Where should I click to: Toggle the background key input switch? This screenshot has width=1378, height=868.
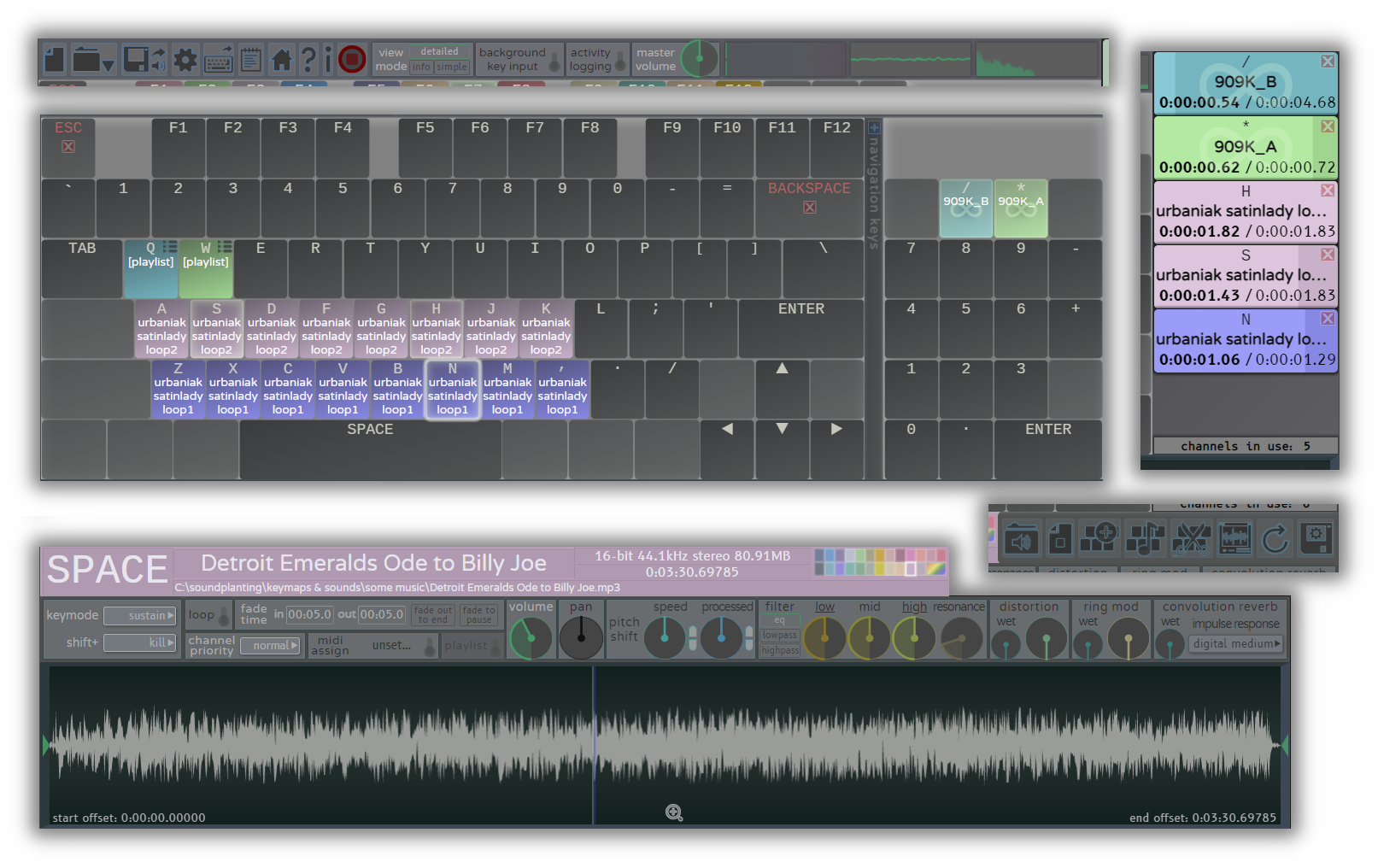[x=554, y=62]
